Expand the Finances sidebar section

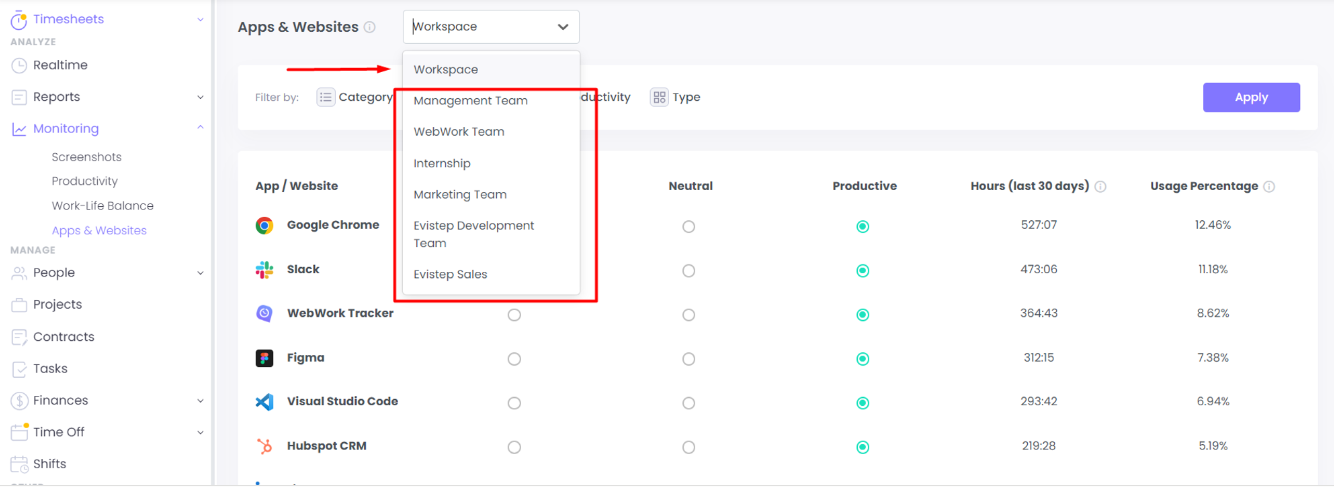point(200,401)
